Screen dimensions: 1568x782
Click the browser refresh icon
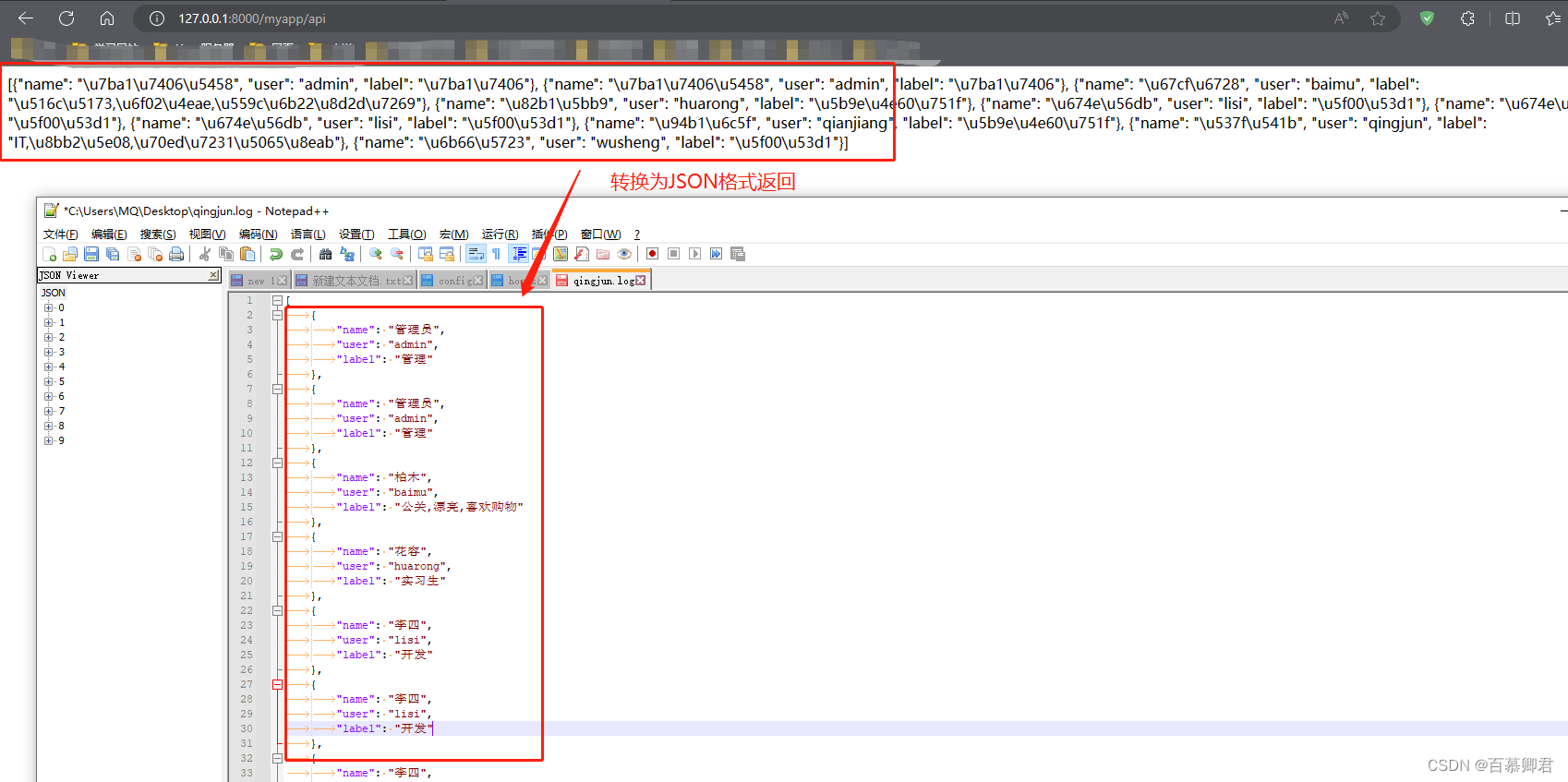click(66, 18)
